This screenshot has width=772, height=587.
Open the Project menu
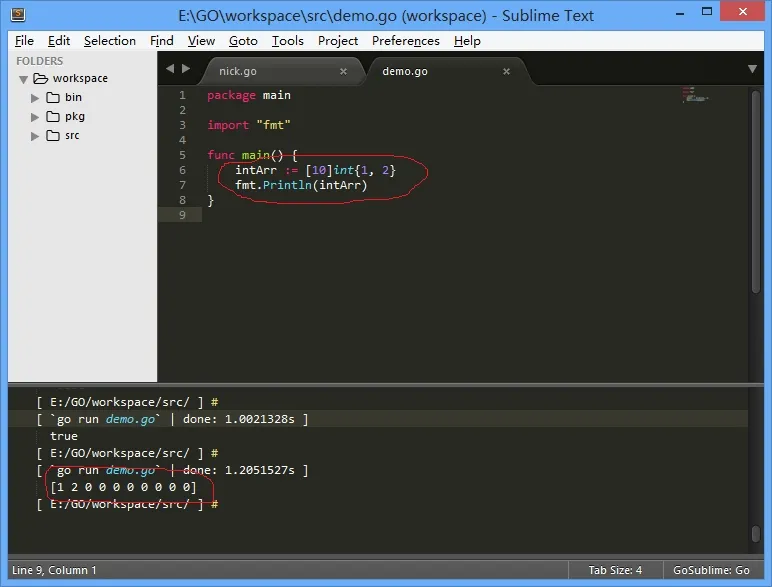point(338,41)
